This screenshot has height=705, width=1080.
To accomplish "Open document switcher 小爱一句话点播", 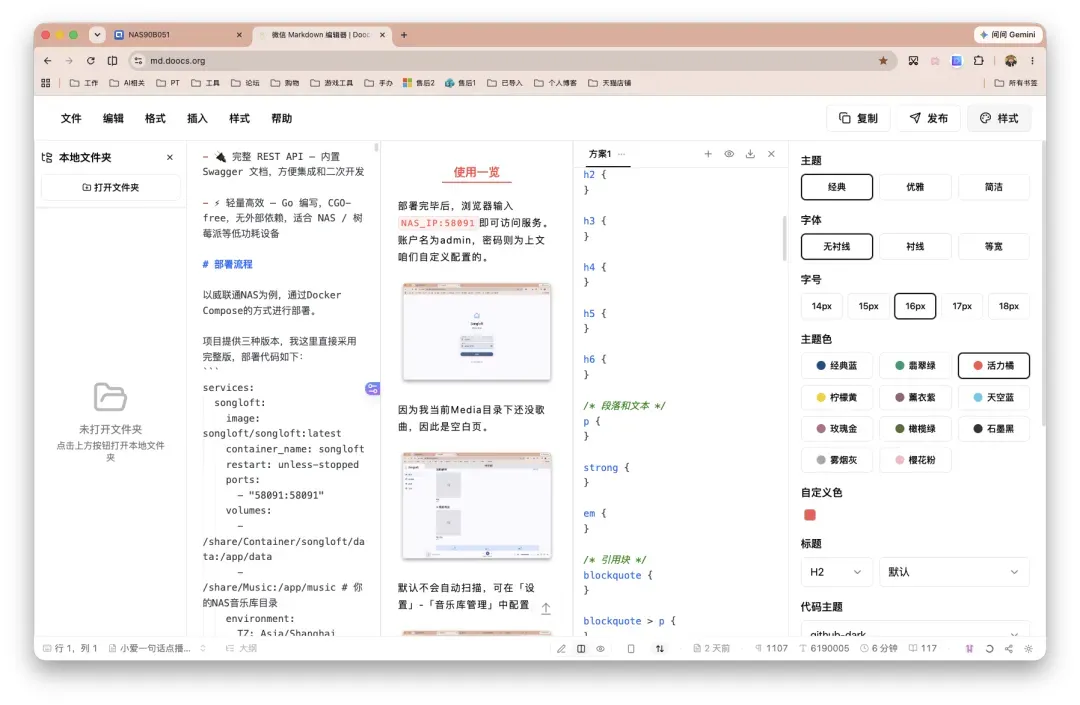I will click(157, 649).
